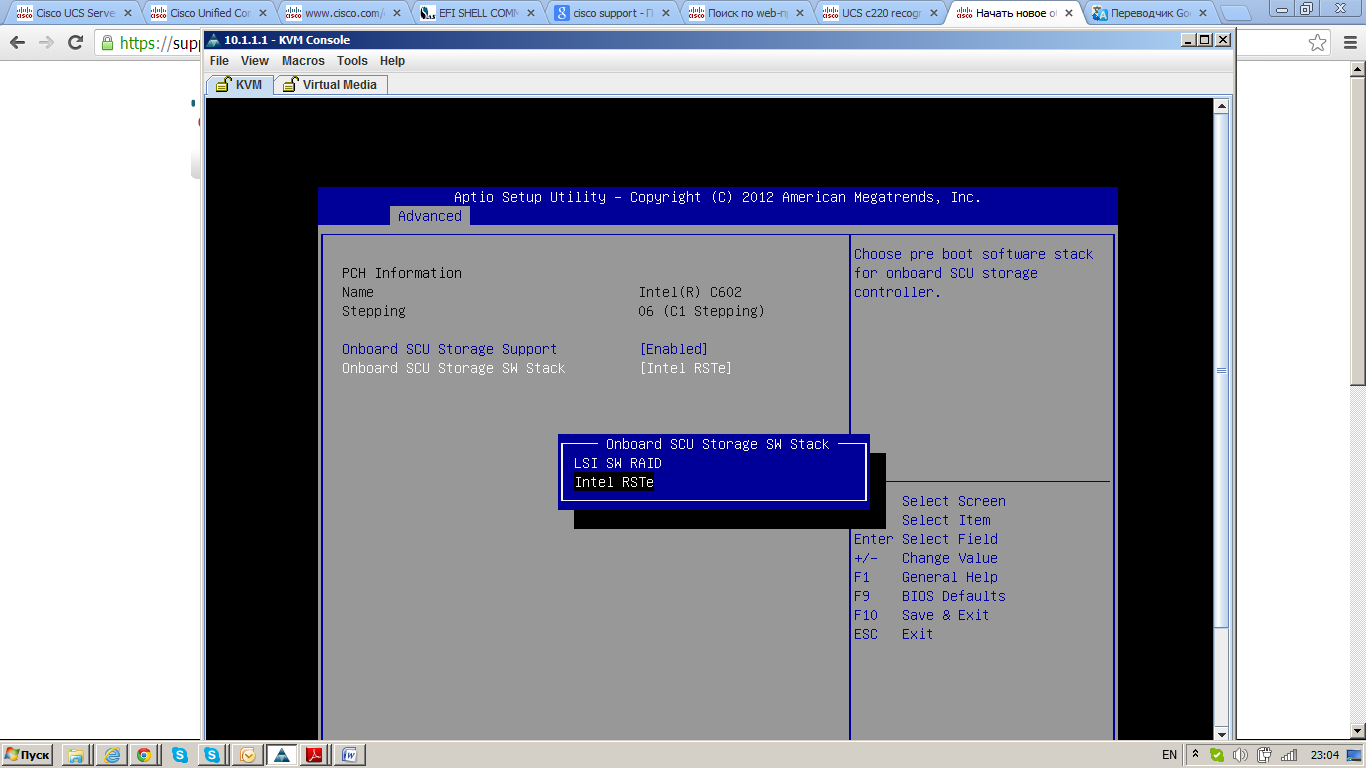Click the EN language indicator
The image size is (1366, 768).
pyautogui.click(x=1170, y=755)
